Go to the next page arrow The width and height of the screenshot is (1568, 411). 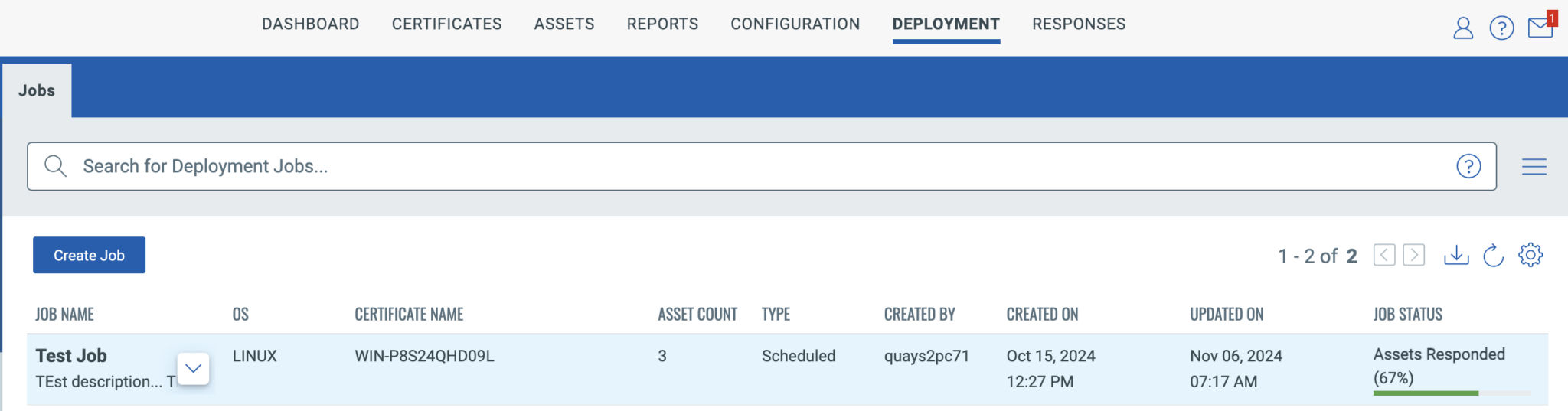(1414, 255)
